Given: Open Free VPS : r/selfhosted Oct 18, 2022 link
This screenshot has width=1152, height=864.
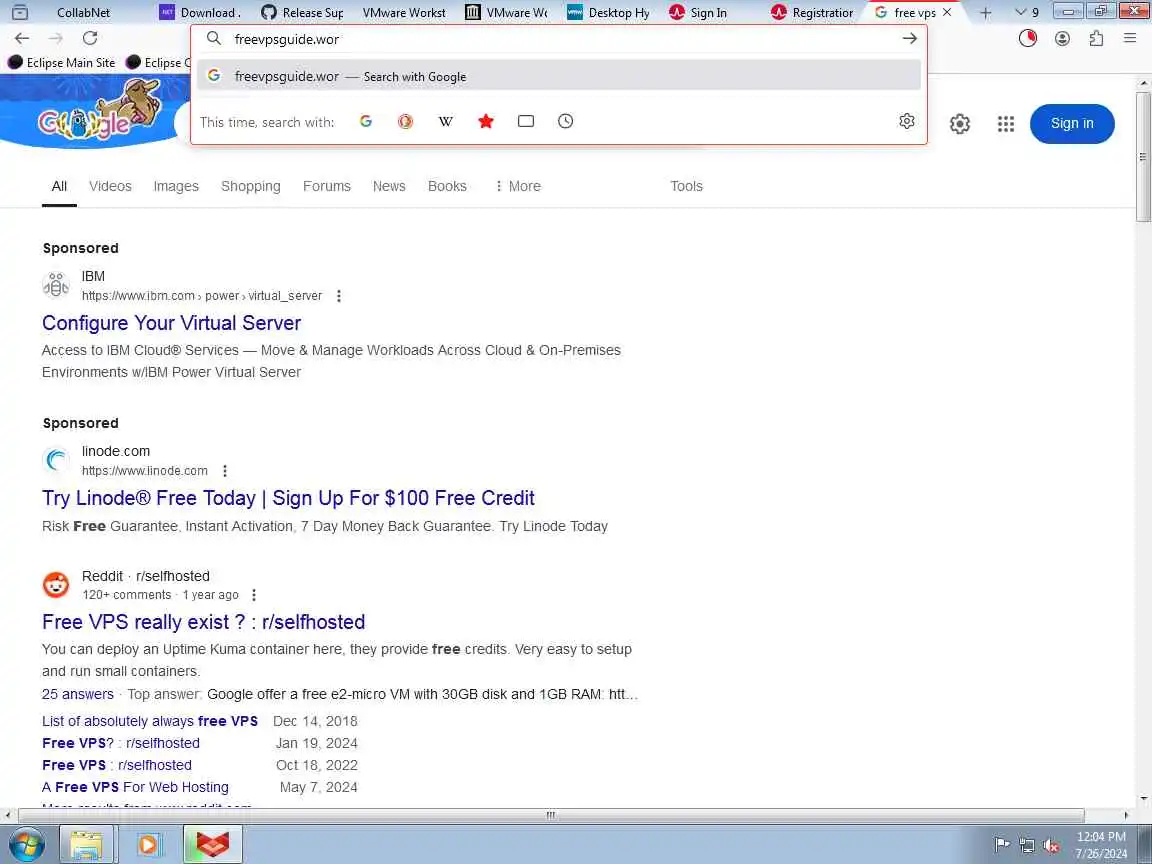Looking at the screenshot, I should 117,766.
